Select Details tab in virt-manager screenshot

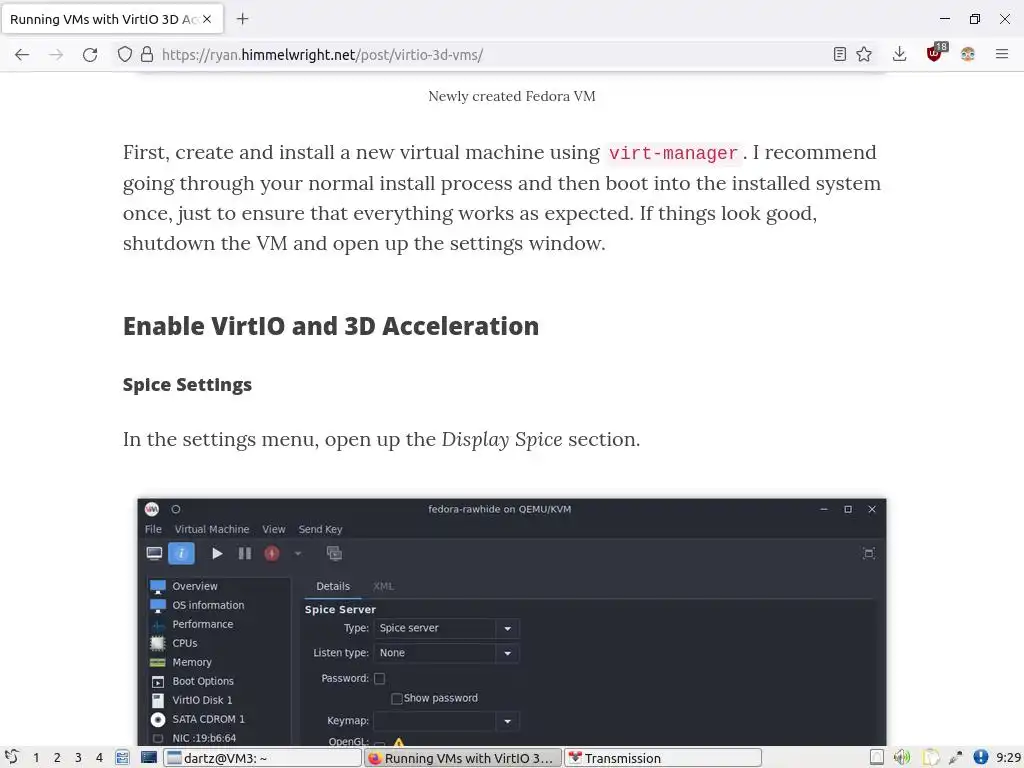coord(333,586)
